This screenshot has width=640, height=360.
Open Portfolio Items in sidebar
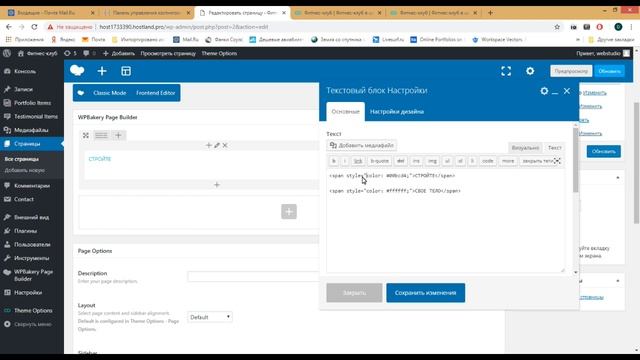pos(32,103)
